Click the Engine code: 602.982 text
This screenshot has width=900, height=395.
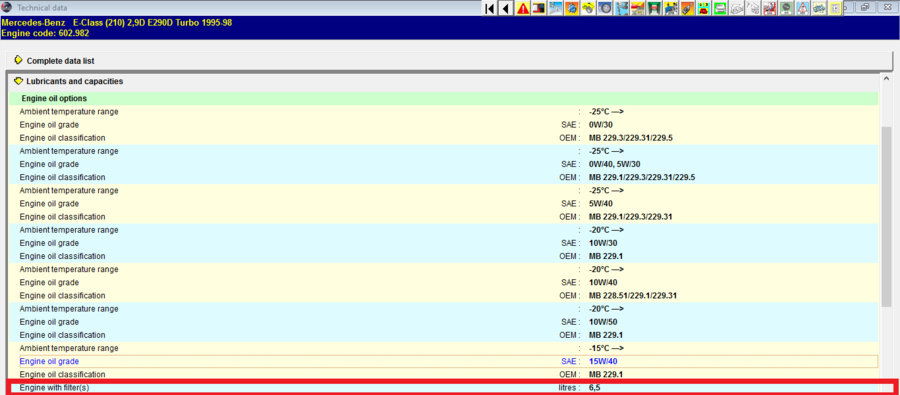point(45,33)
